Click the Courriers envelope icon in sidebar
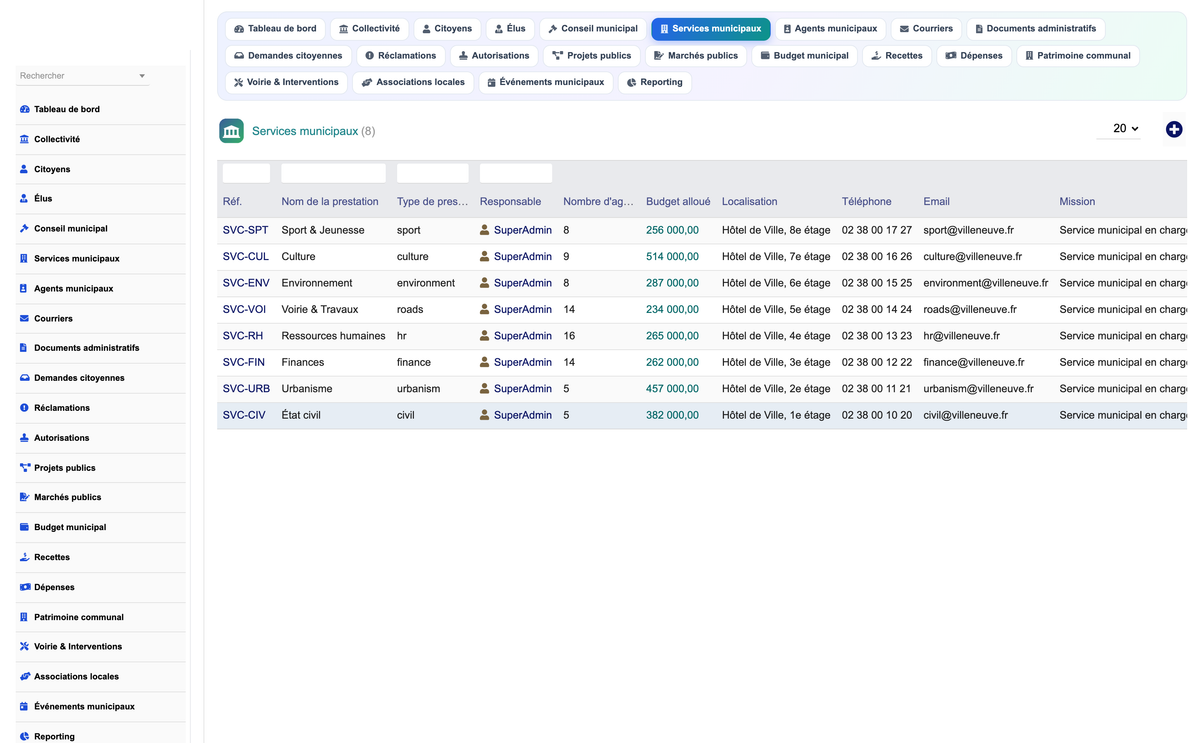 click(x=24, y=318)
